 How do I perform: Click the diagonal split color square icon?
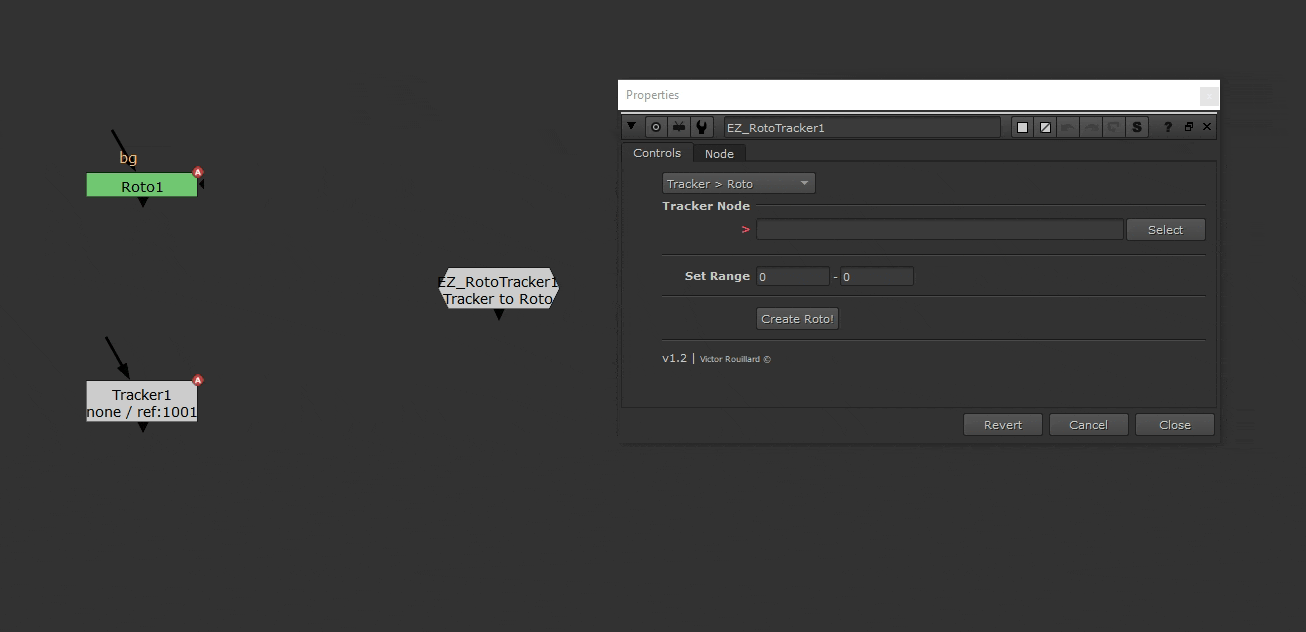[x=1045, y=127]
